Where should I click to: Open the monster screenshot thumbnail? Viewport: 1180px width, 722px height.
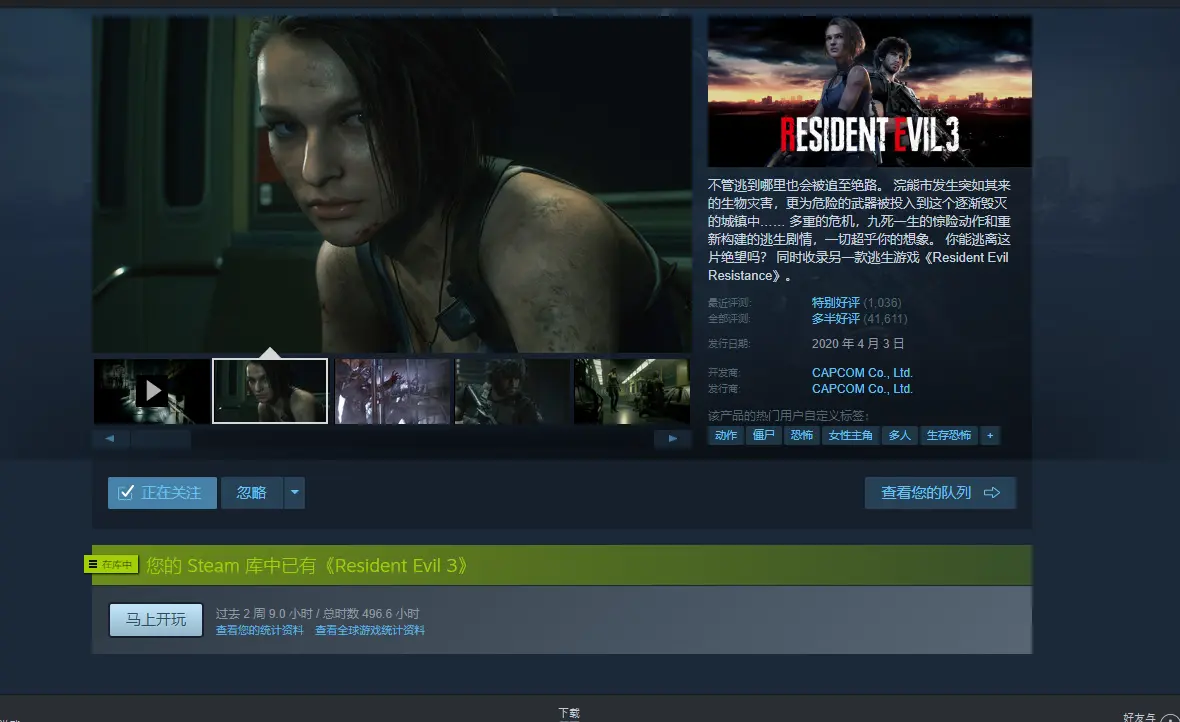(392, 391)
